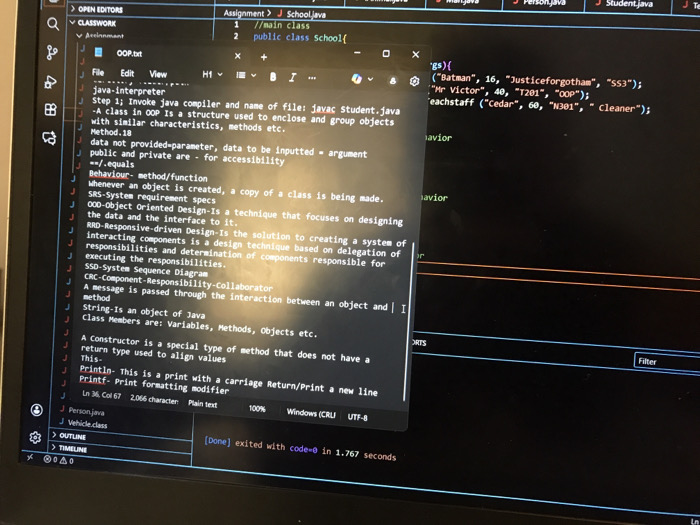
Task: Click the "SRS-System requirement specs" line
Action: pos(152,197)
